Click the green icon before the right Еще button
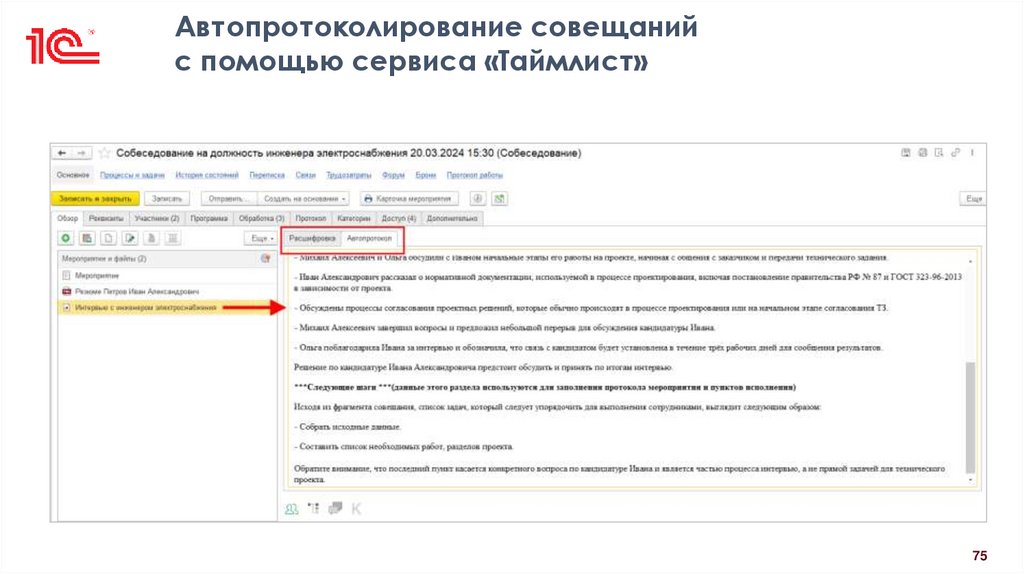Viewport: 1024px width, 574px height. 500,199
